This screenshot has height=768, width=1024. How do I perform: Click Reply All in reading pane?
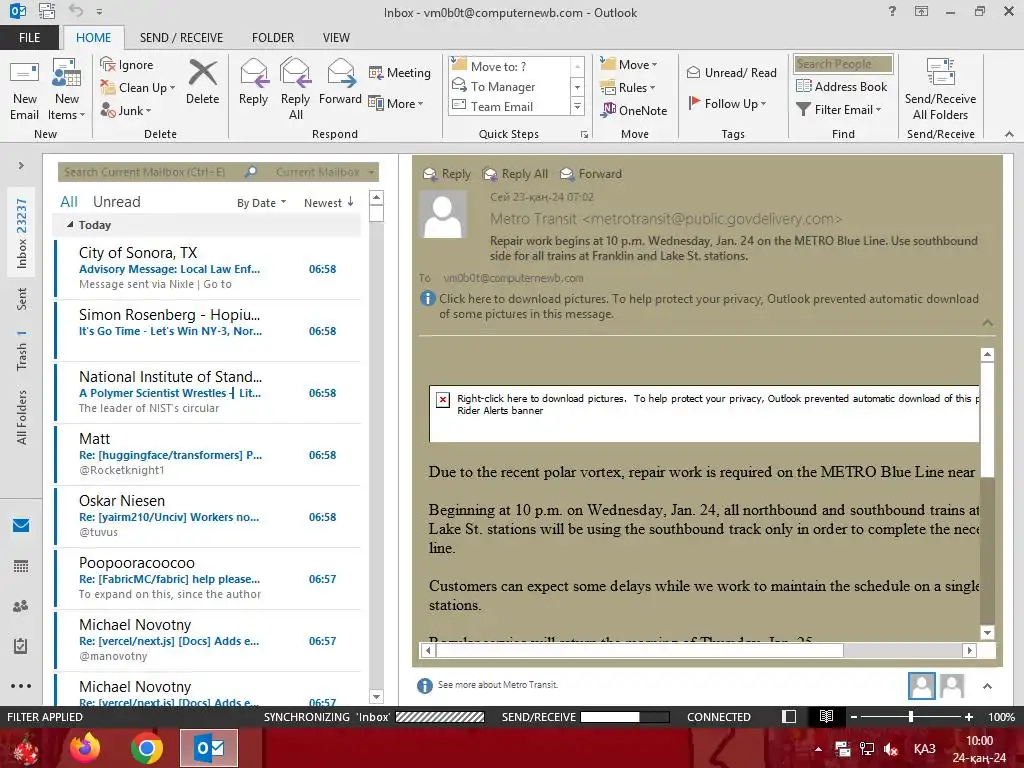click(515, 174)
